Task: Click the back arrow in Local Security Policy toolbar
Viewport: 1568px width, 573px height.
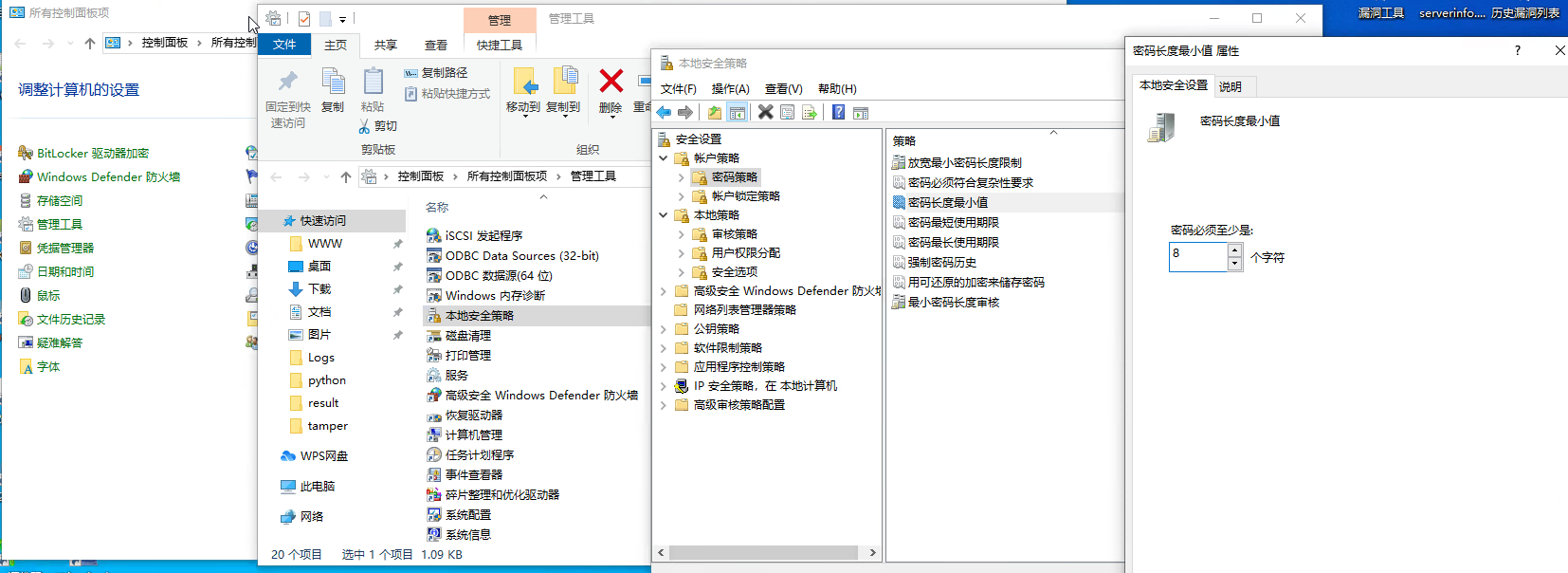Action: (x=664, y=113)
